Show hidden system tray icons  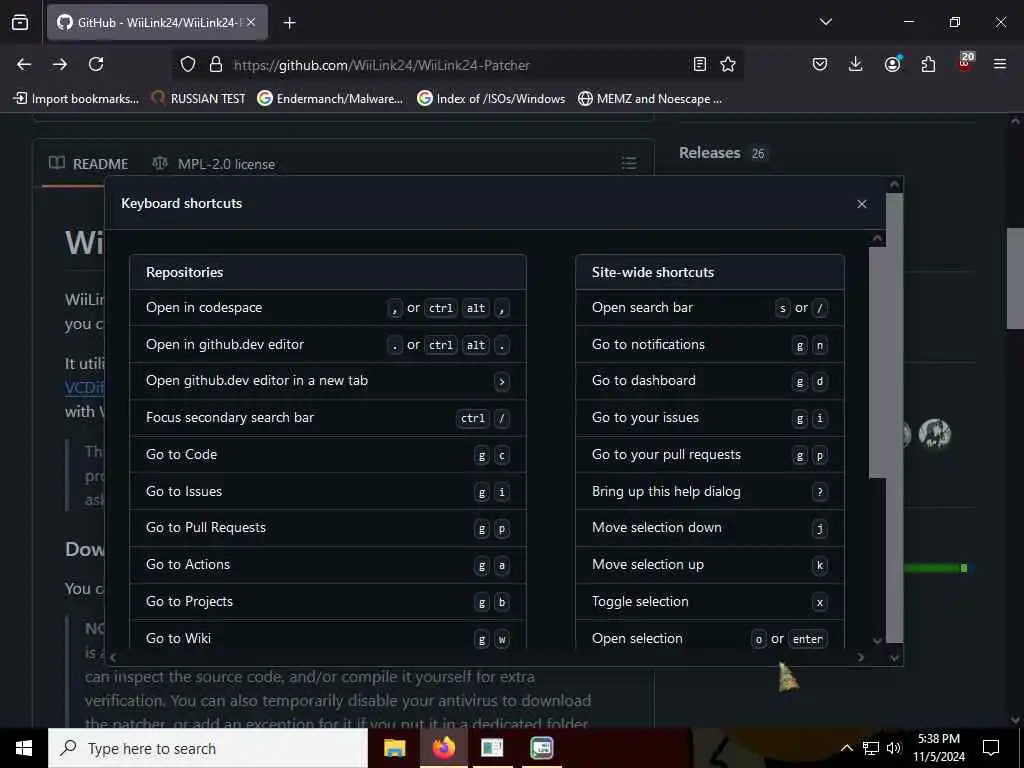846,748
